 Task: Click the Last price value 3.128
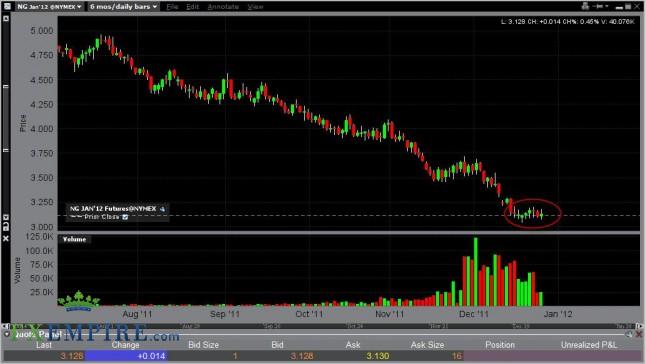point(72,356)
